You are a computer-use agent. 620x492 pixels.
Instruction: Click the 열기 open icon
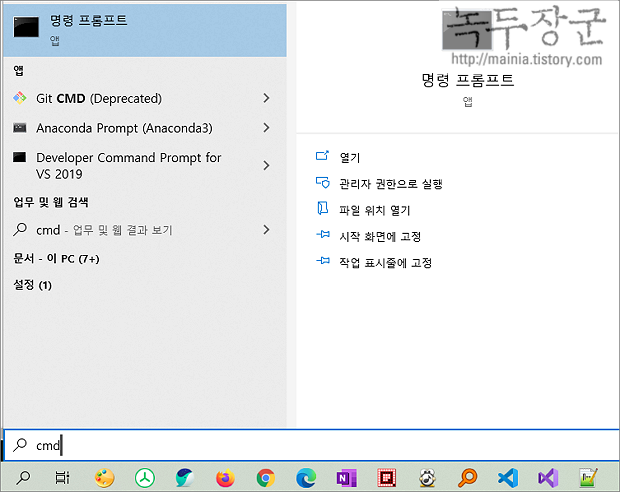(x=322, y=156)
